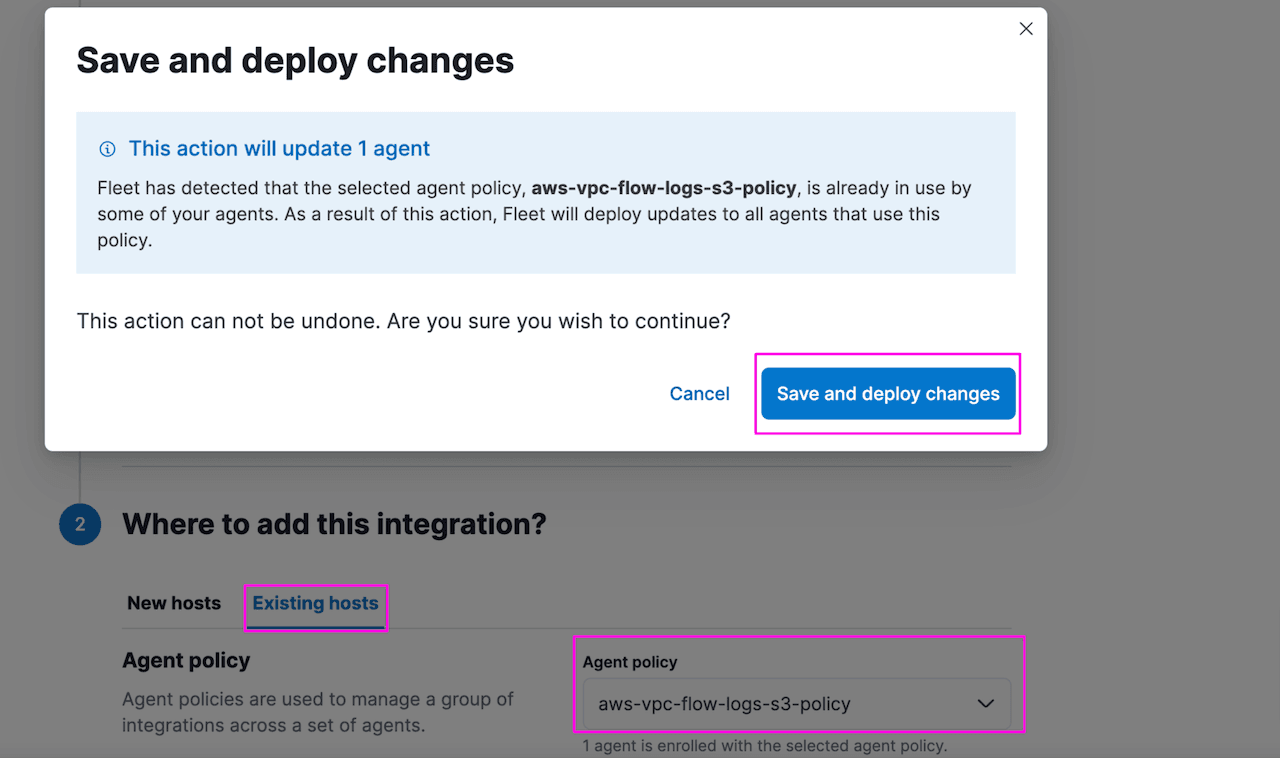Switch to the New hosts tab

click(x=173, y=603)
